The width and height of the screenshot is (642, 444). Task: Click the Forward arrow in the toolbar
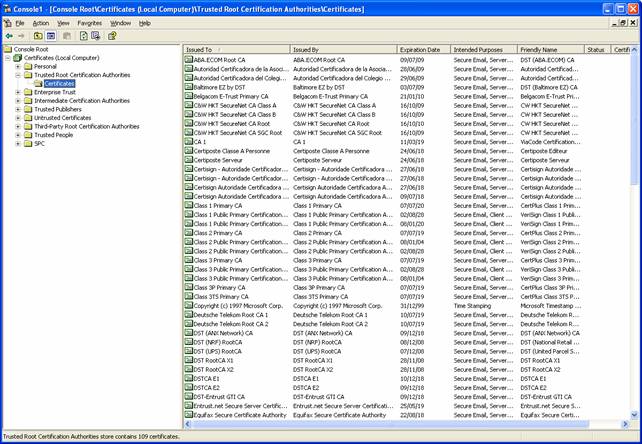(21, 36)
